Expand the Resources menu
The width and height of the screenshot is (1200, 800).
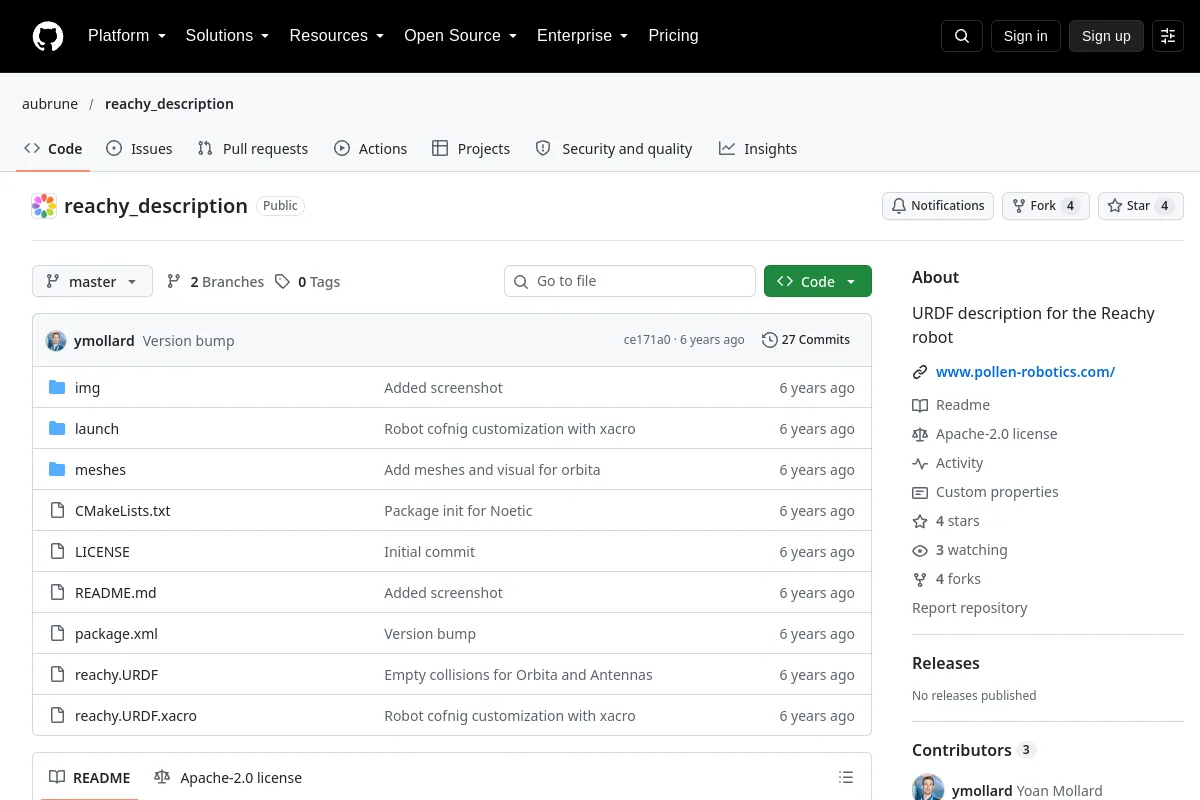337,36
